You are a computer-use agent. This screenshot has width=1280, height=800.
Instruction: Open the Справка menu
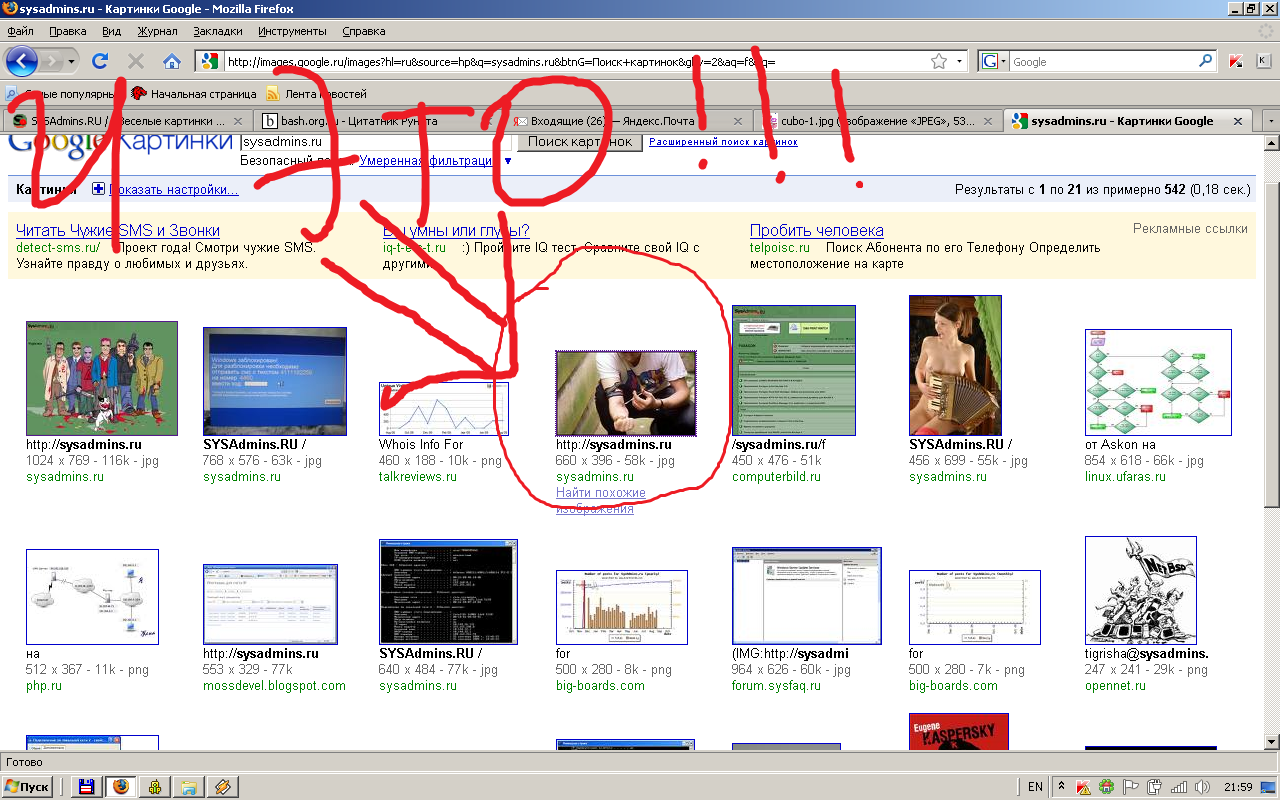pyautogui.click(x=363, y=31)
